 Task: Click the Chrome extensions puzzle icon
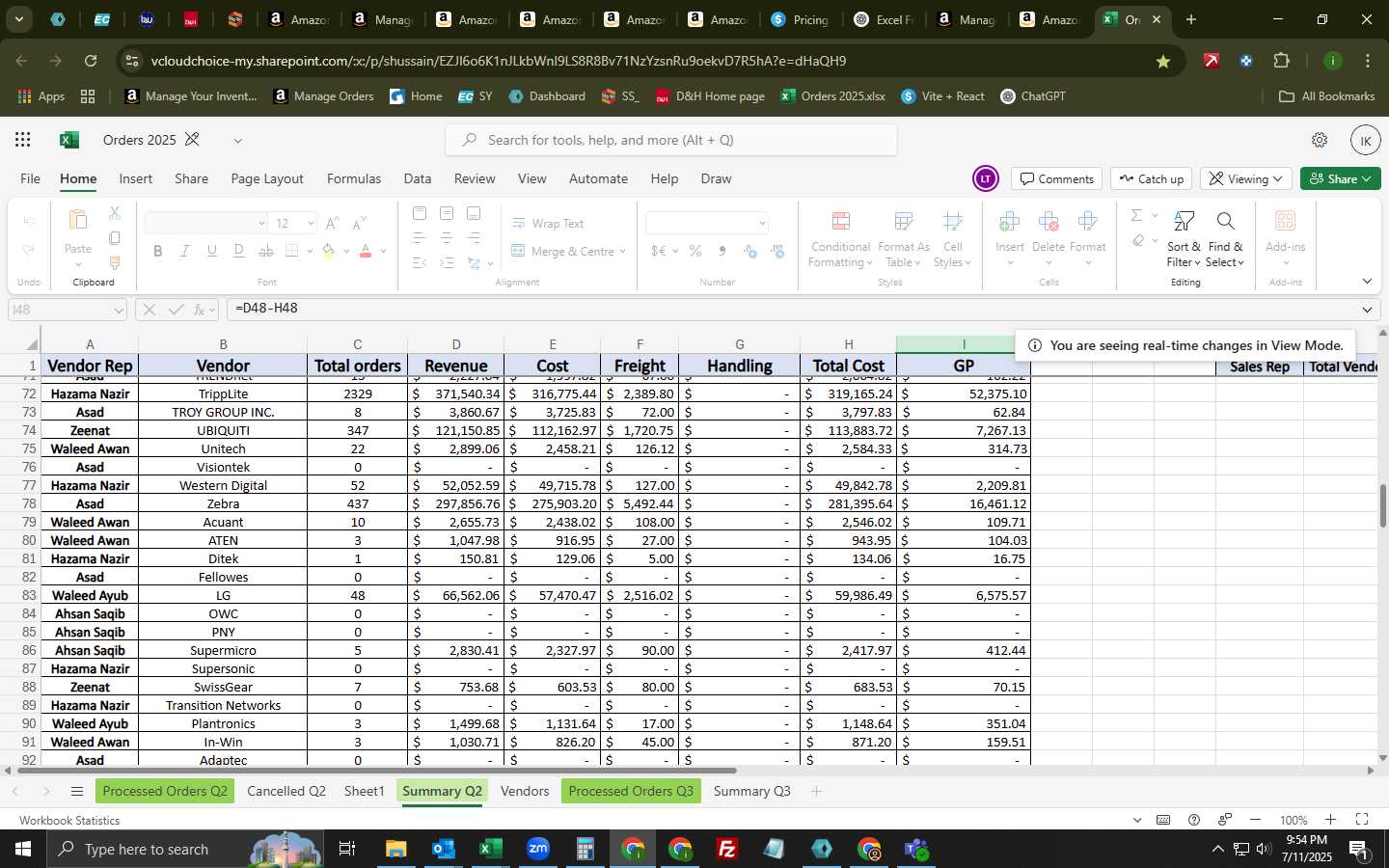(x=1281, y=61)
